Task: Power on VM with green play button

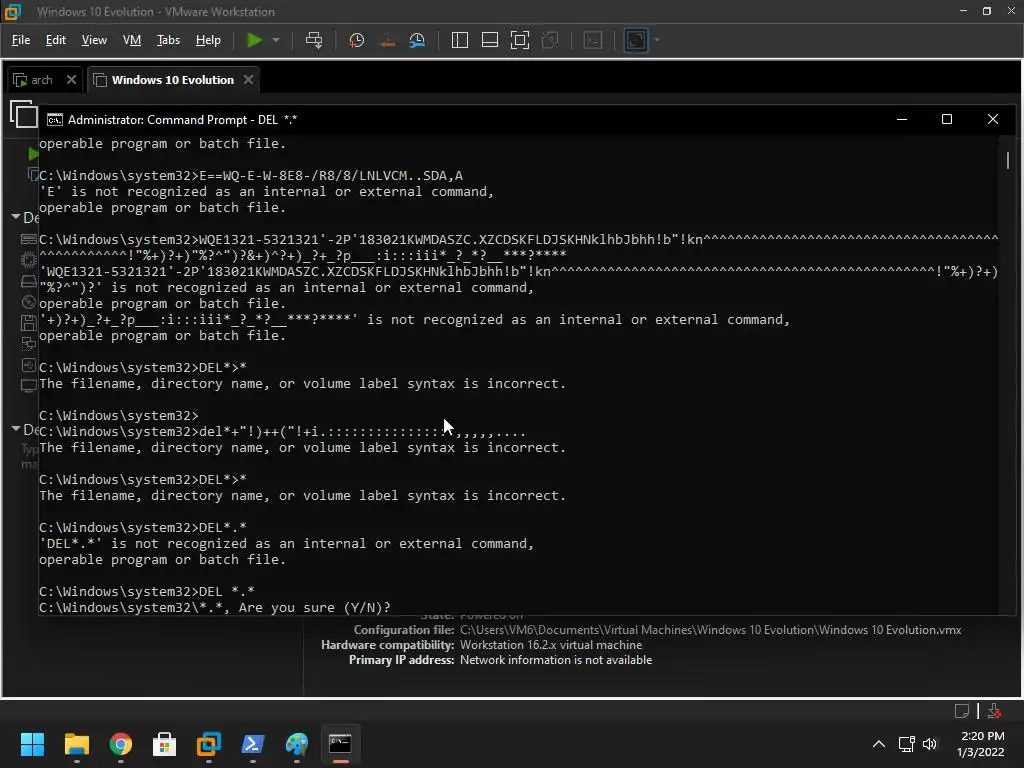Action: click(x=254, y=40)
